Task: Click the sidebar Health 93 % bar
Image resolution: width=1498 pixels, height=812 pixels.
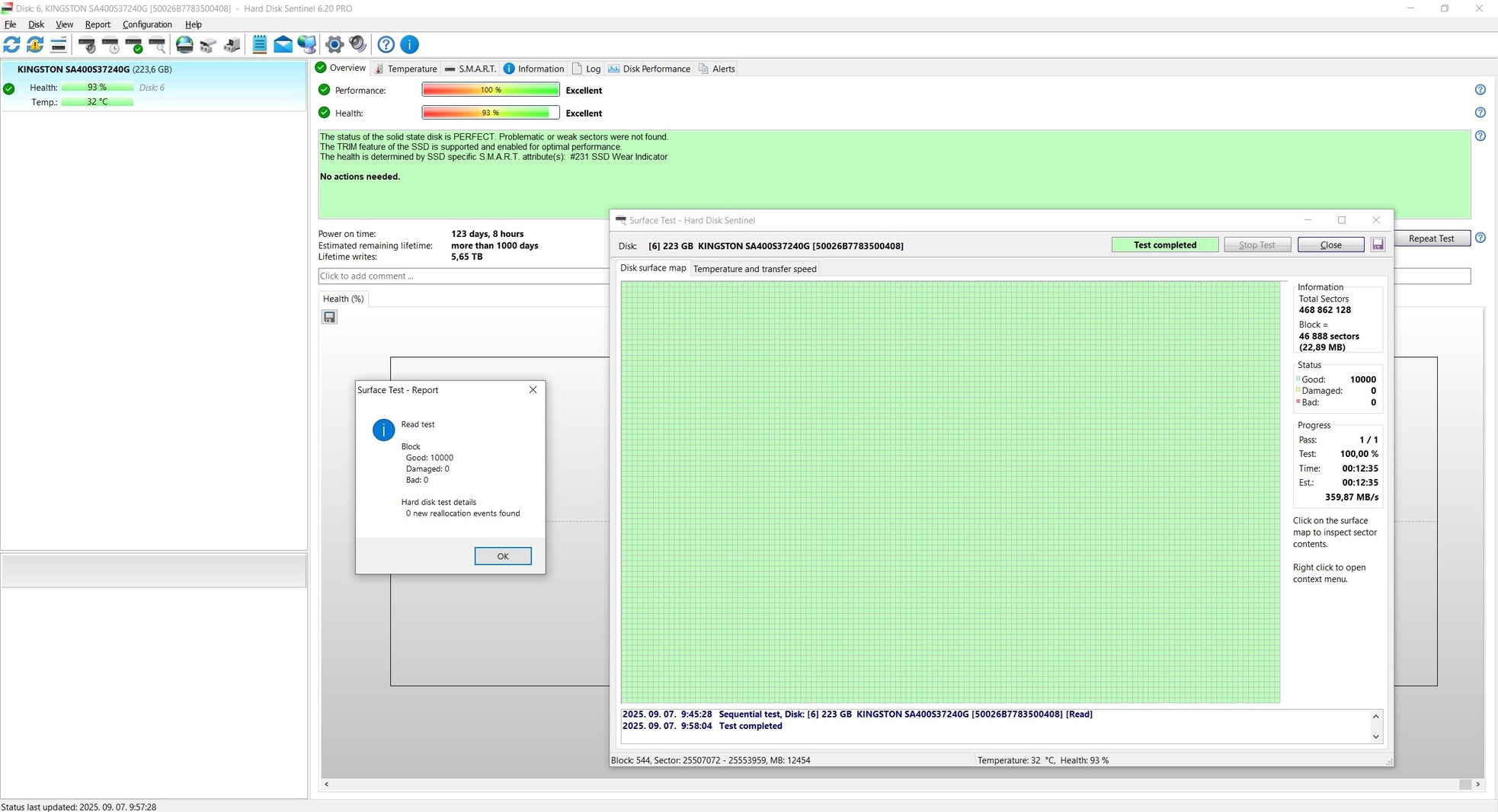Action: point(97,88)
